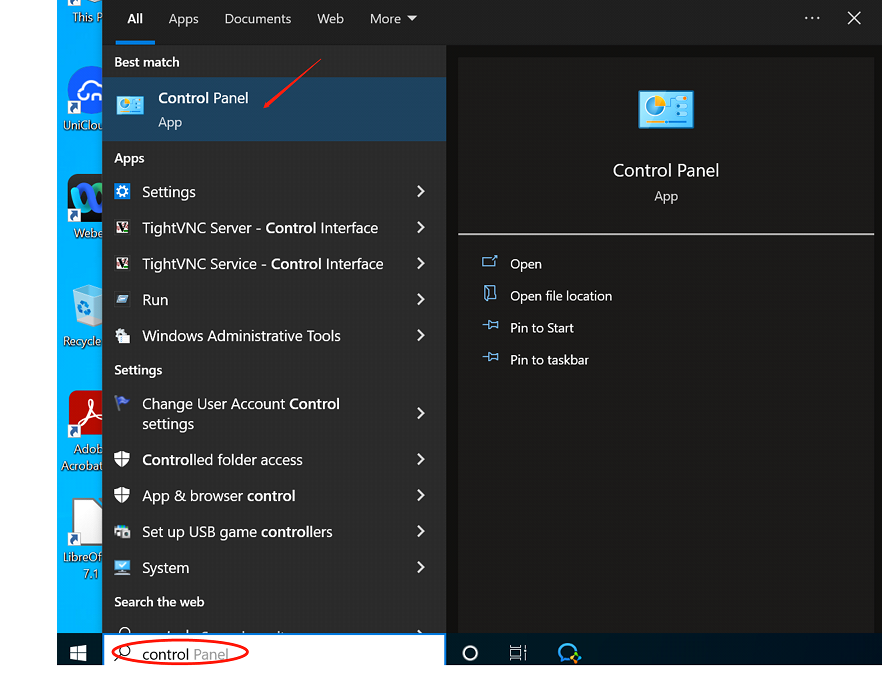Expand TightVNC Service Control Interface arrow
The height and width of the screenshot is (683, 882).
421,264
